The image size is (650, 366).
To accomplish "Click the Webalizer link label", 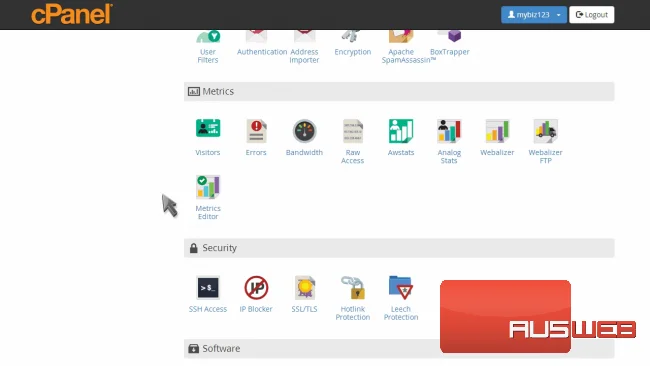I will [497, 153].
